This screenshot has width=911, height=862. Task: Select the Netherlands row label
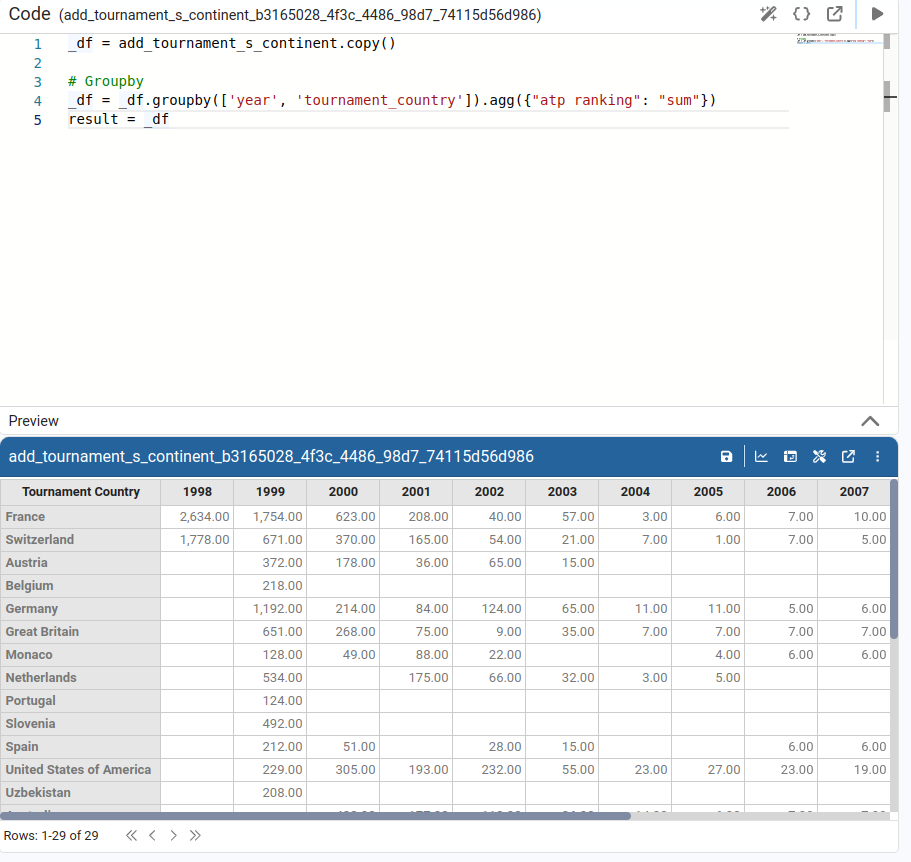point(81,678)
